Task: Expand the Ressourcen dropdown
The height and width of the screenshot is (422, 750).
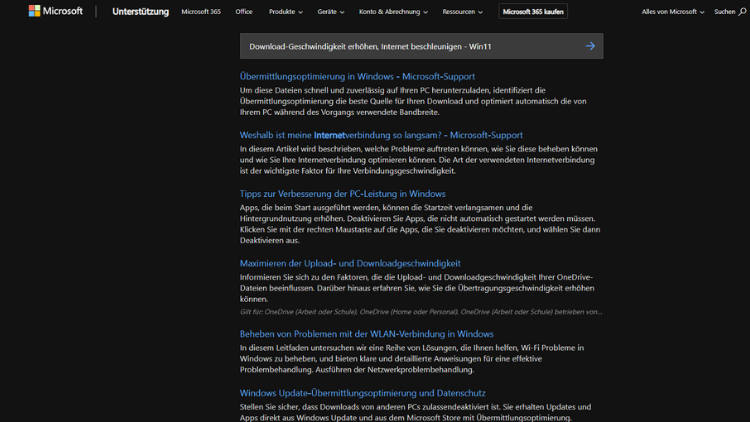Action: click(462, 11)
